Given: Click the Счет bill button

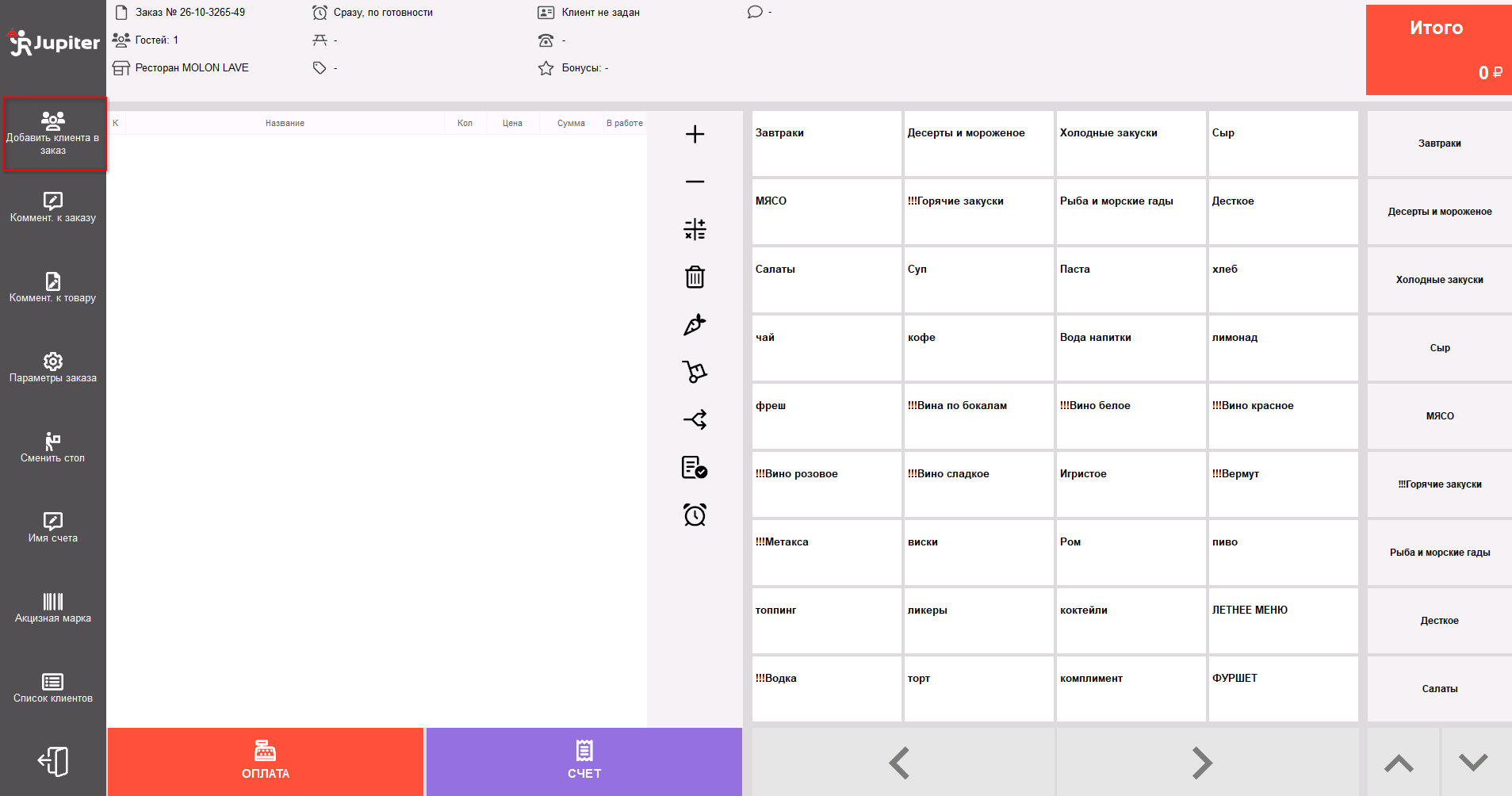Looking at the screenshot, I should click(x=584, y=761).
